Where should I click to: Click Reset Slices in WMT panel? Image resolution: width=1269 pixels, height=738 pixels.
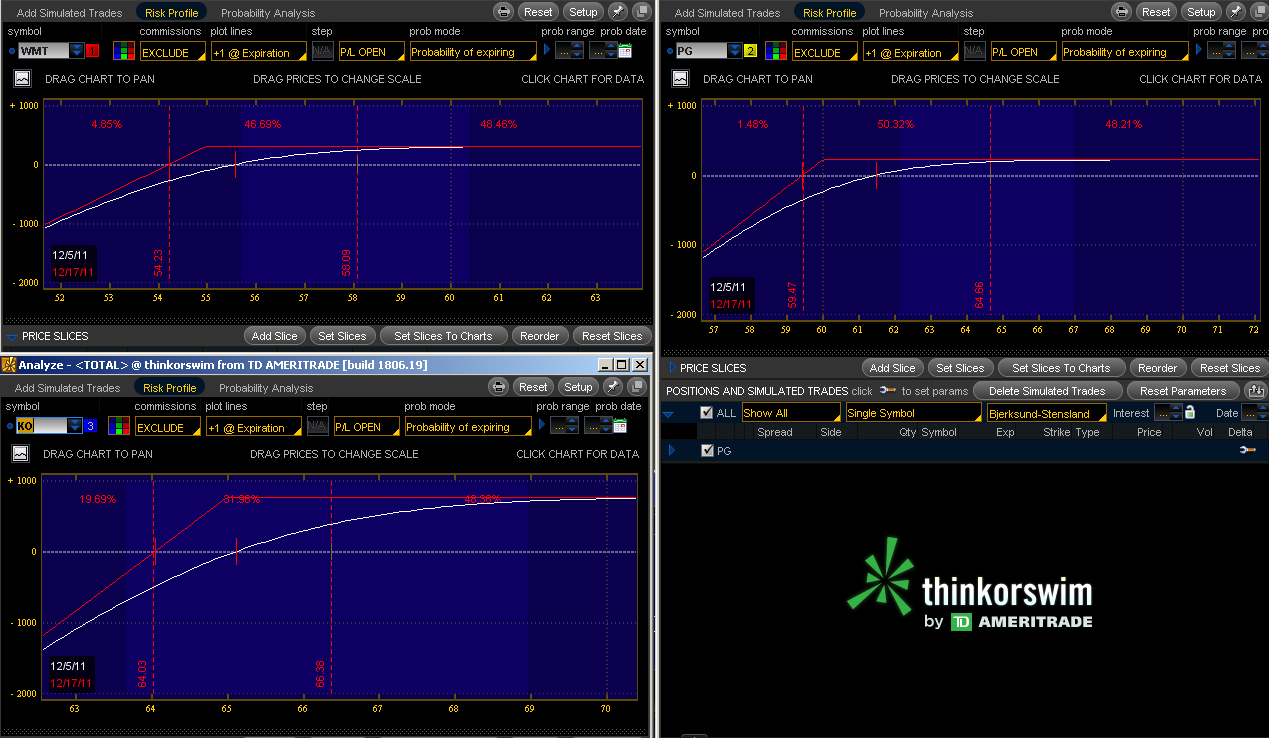pyautogui.click(x=612, y=336)
